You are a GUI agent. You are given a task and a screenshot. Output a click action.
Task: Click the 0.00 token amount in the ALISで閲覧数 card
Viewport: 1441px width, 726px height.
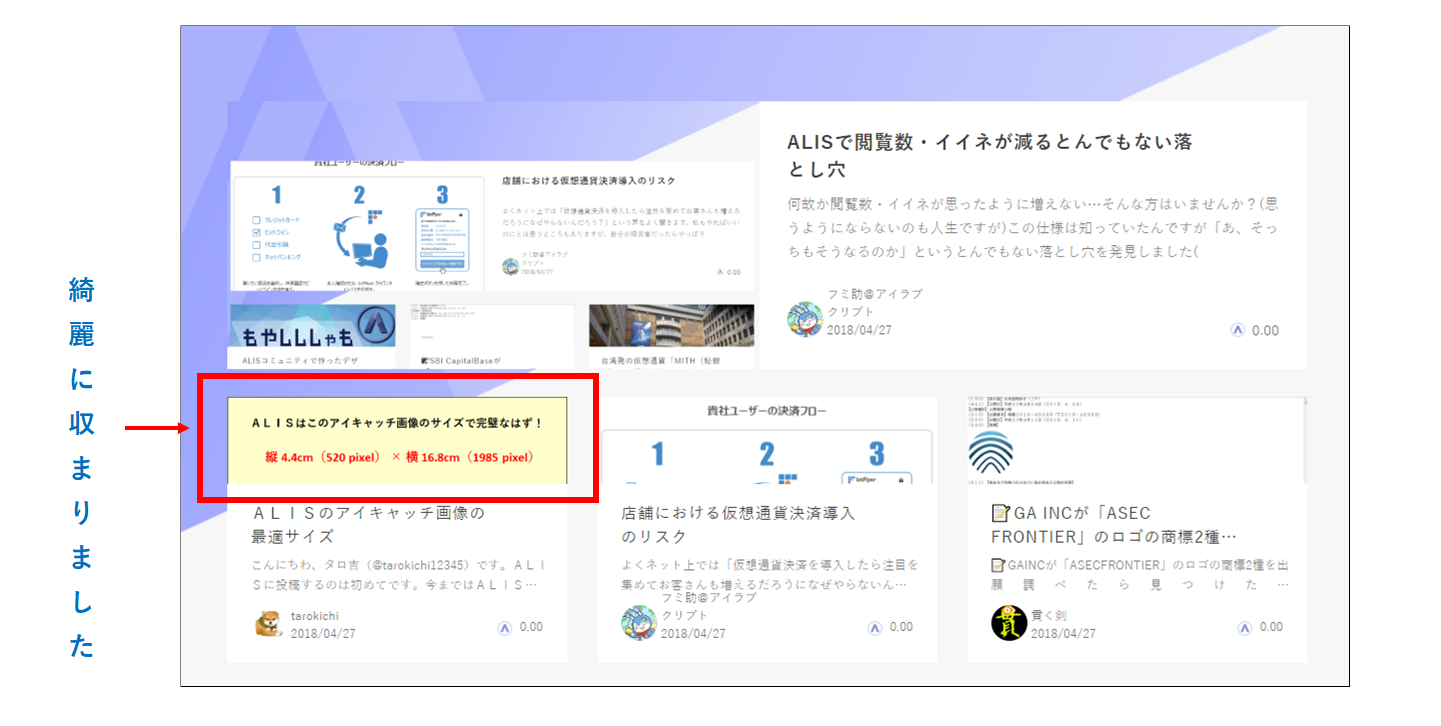point(1265,331)
